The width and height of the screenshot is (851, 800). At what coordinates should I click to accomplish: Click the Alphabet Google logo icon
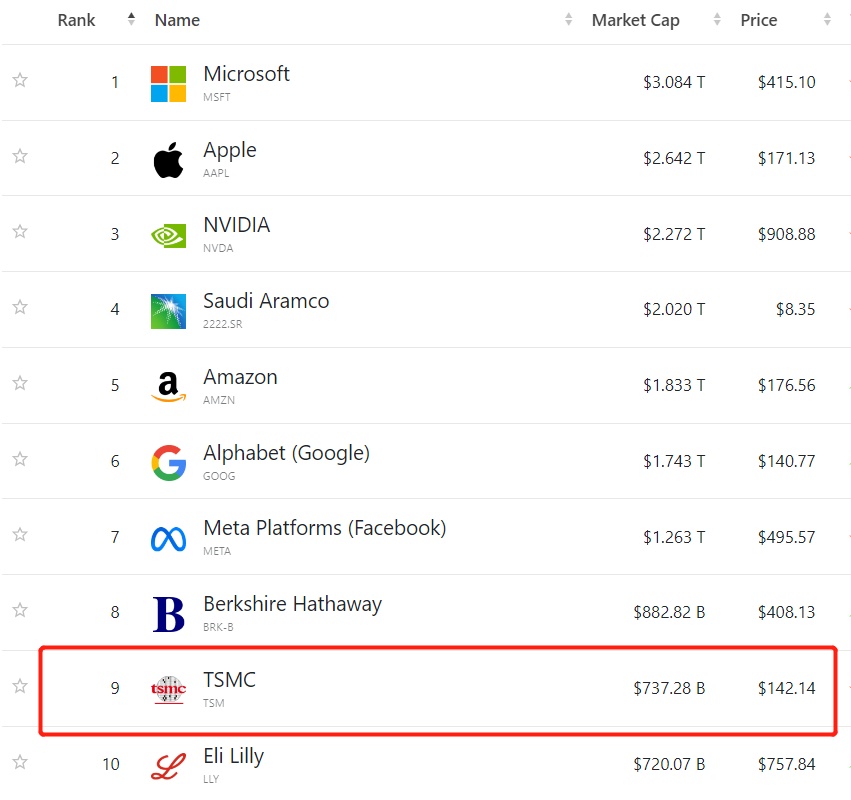pyautogui.click(x=168, y=463)
